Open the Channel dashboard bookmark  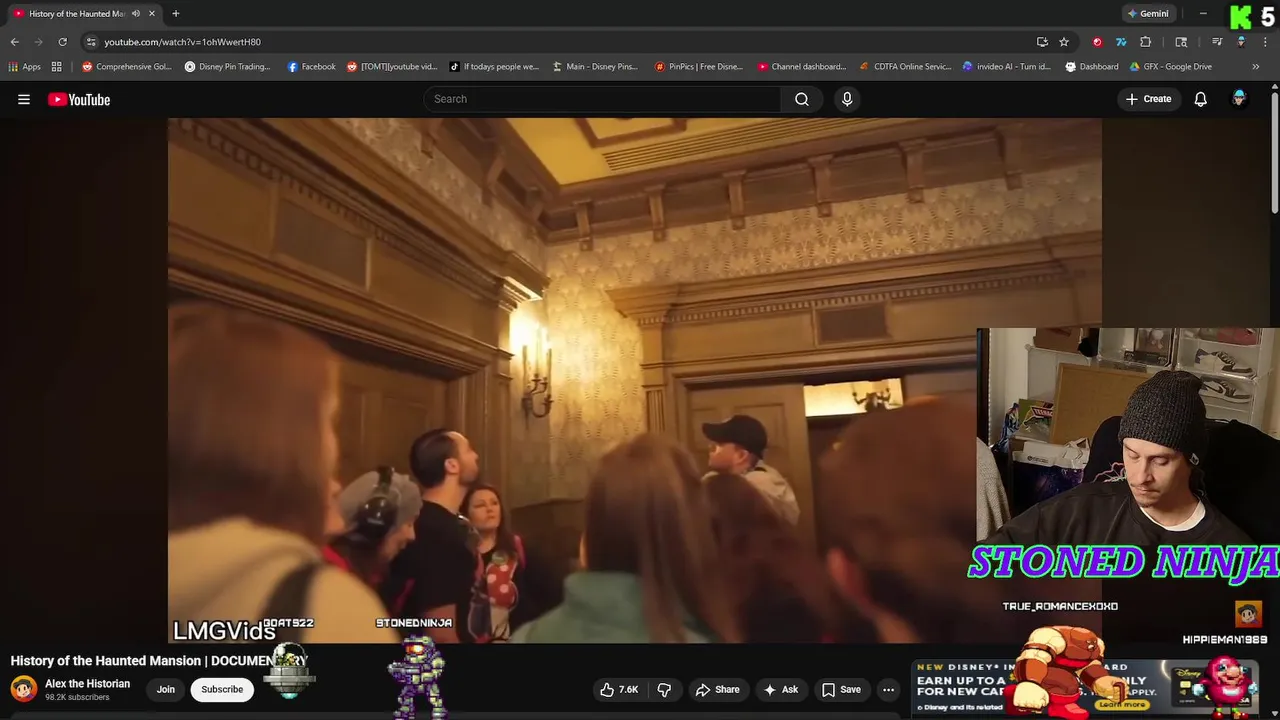802,67
